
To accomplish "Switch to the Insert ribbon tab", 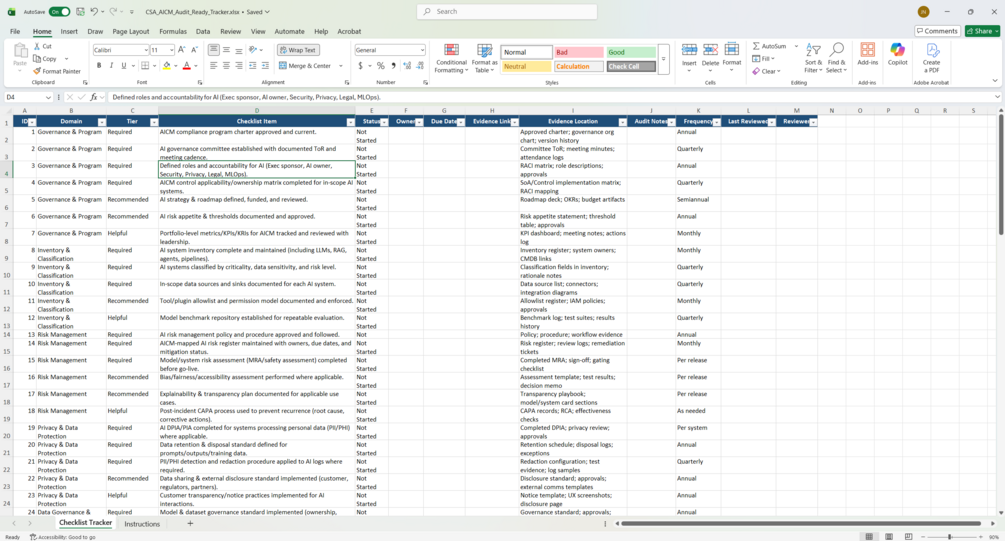I will point(69,31).
